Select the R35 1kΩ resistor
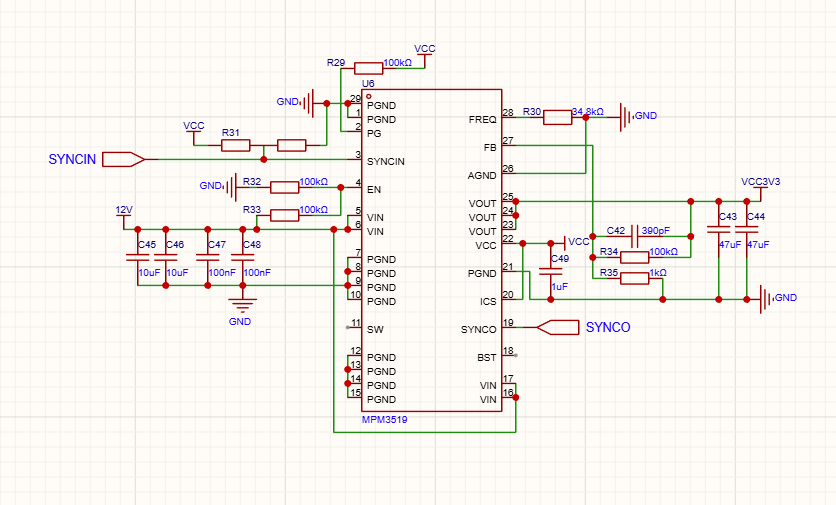 click(x=634, y=279)
